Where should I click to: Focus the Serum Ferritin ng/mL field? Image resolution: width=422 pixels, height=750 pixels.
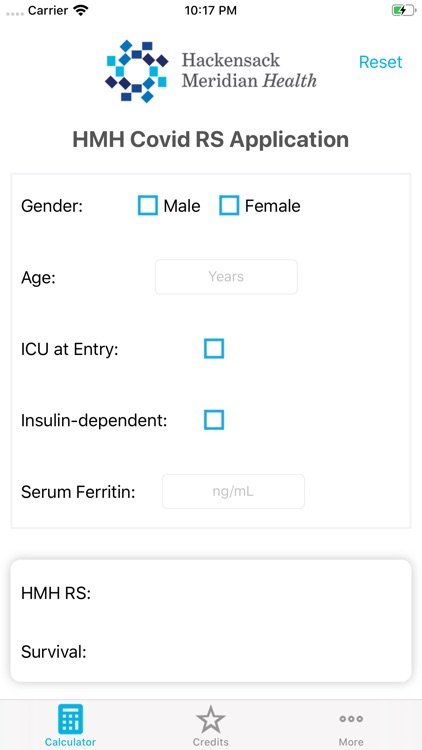click(x=233, y=491)
